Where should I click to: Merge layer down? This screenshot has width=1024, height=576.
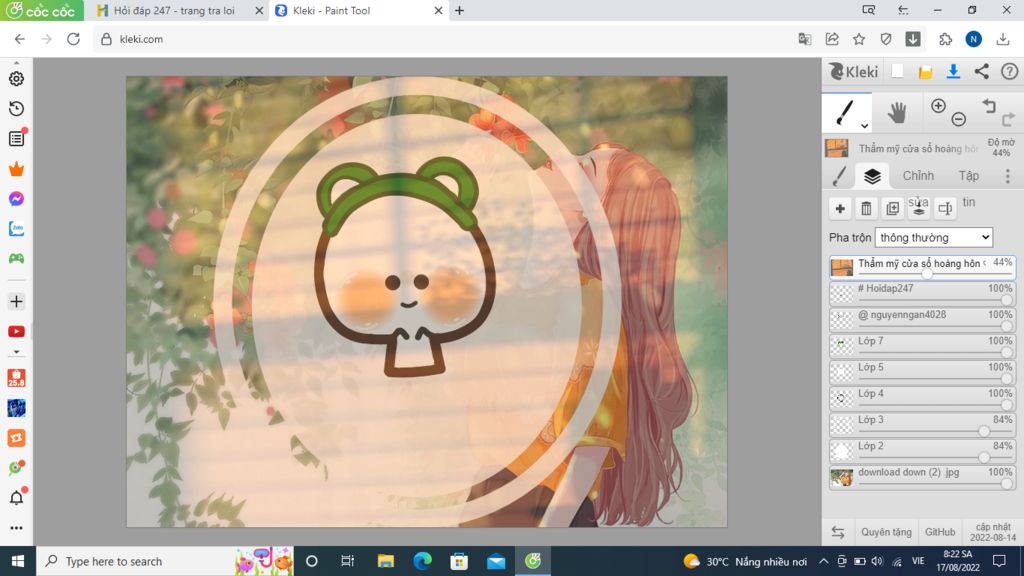[x=918, y=208]
